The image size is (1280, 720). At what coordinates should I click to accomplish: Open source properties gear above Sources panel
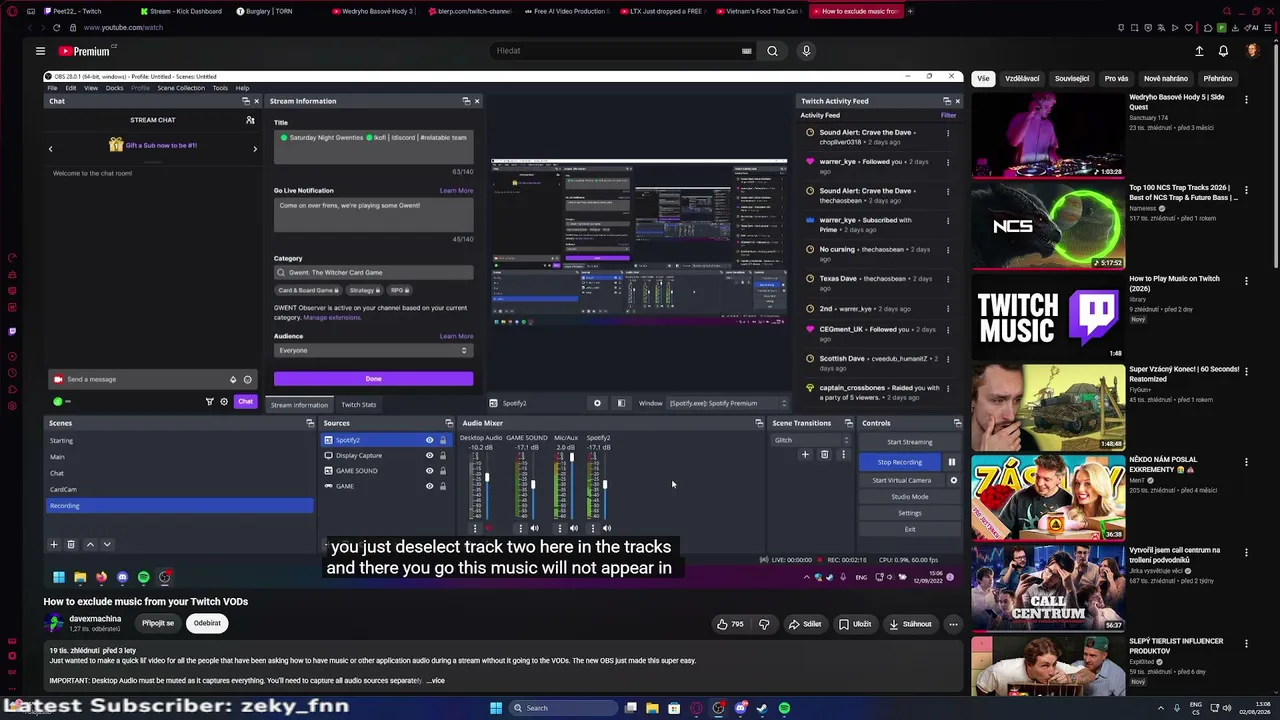(x=597, y=403)
